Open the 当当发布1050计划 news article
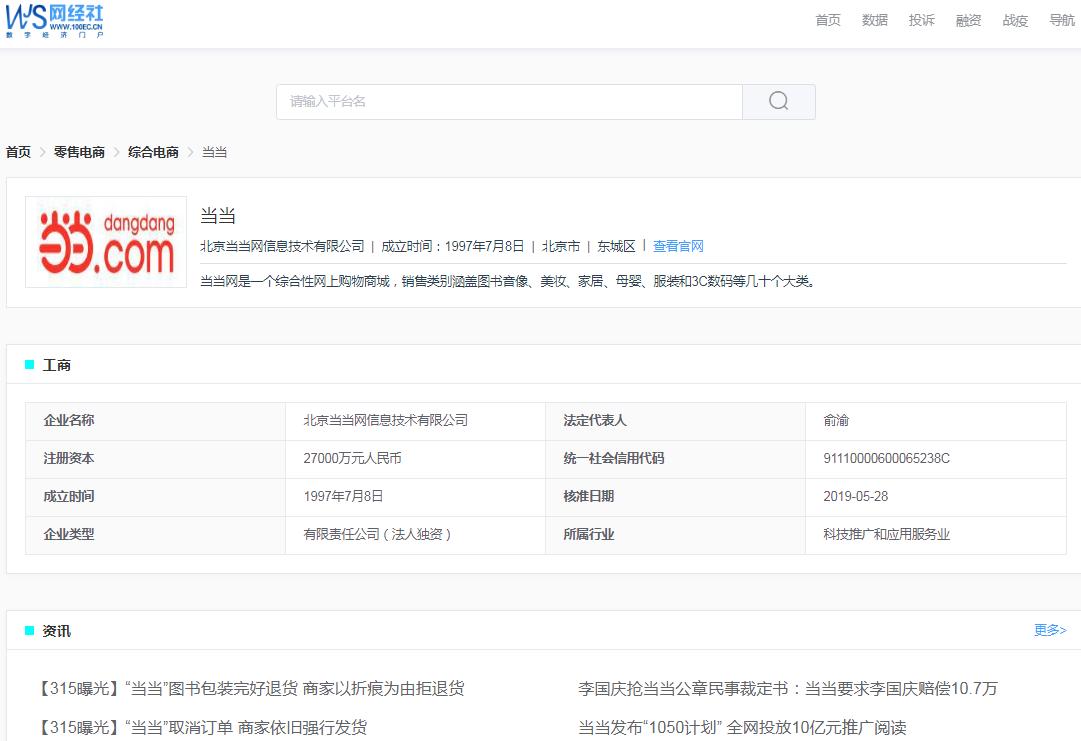Screen dimensions: 1081x741 click(749, 725)
